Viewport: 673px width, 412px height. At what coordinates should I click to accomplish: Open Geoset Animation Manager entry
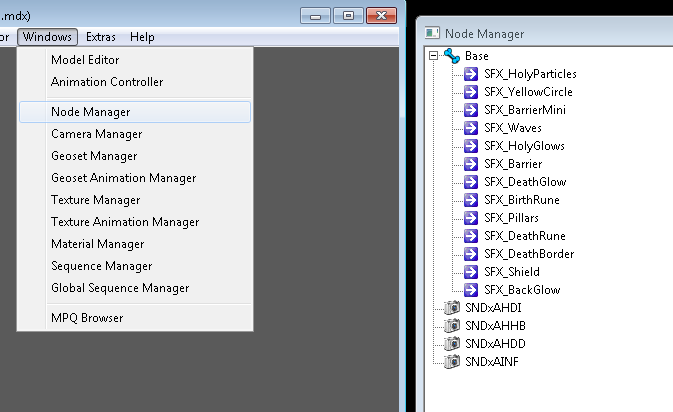pyautogui.click(x=135, y=178)
